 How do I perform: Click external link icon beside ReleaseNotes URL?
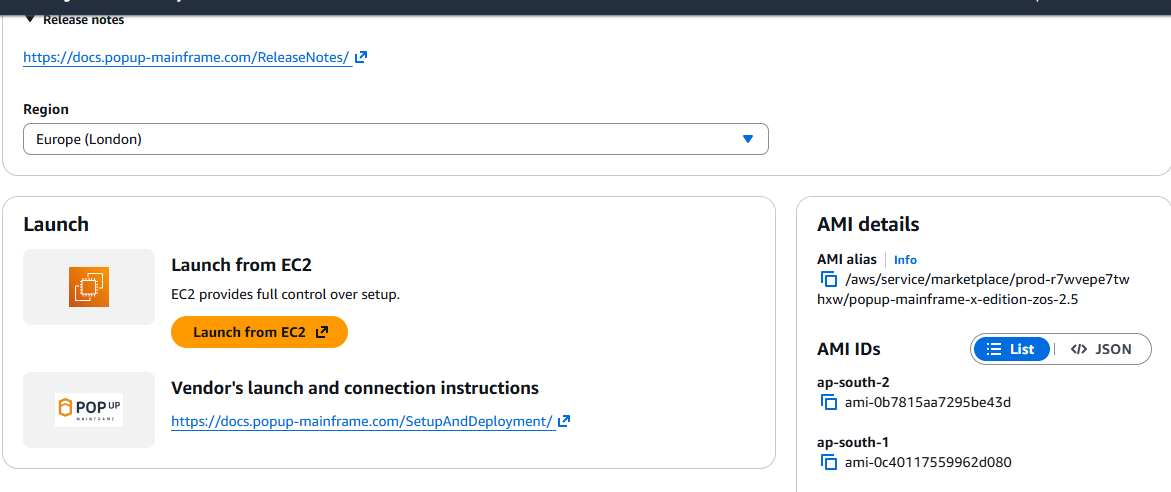pos(361,57)
